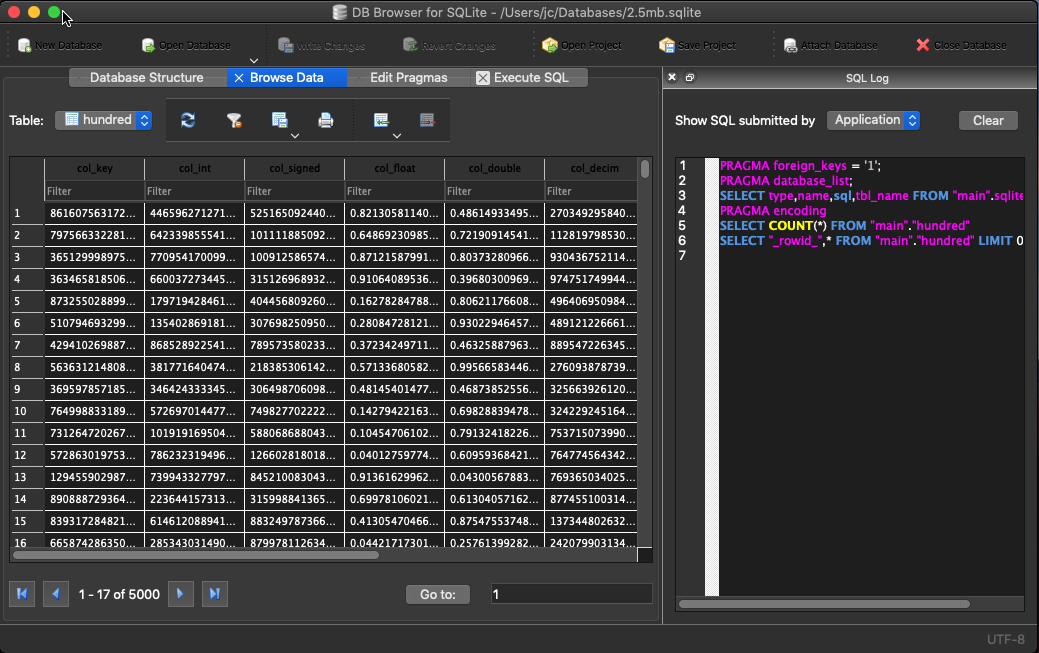The width and height of the screenshot is (1039, 653).
Task: Click the Open Database toolbar icon
Action: point(148,45)
